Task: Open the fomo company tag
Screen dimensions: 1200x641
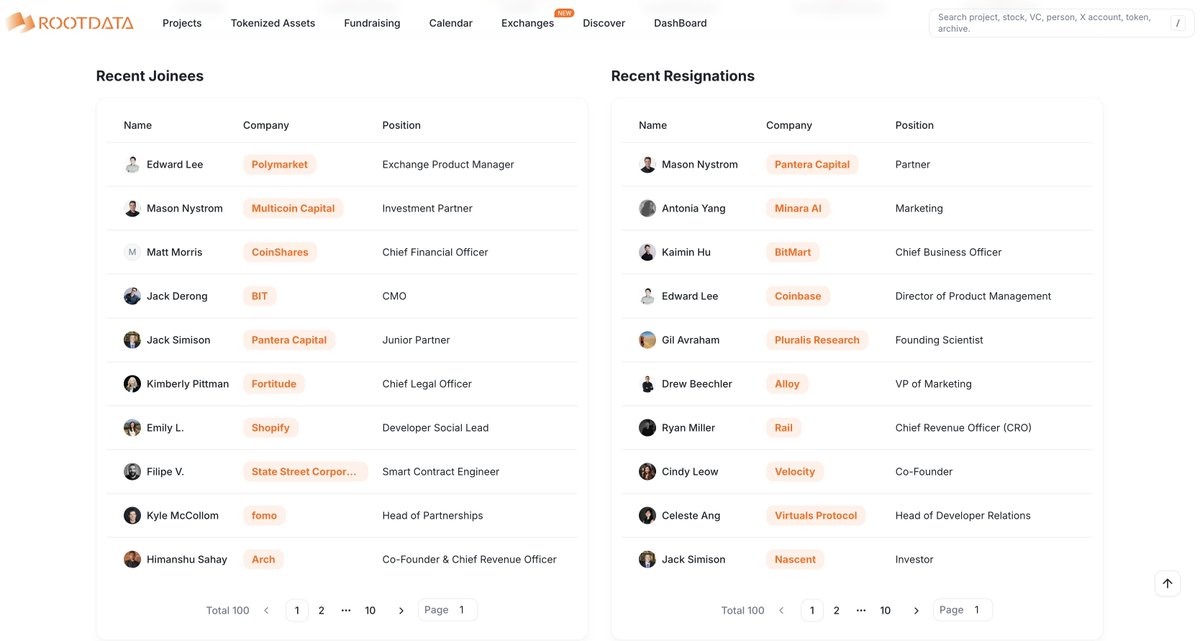Action: click(265, 516)
